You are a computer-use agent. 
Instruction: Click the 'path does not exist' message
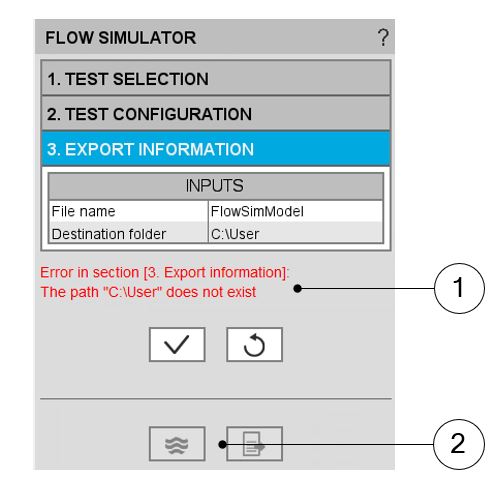[148, 292]
